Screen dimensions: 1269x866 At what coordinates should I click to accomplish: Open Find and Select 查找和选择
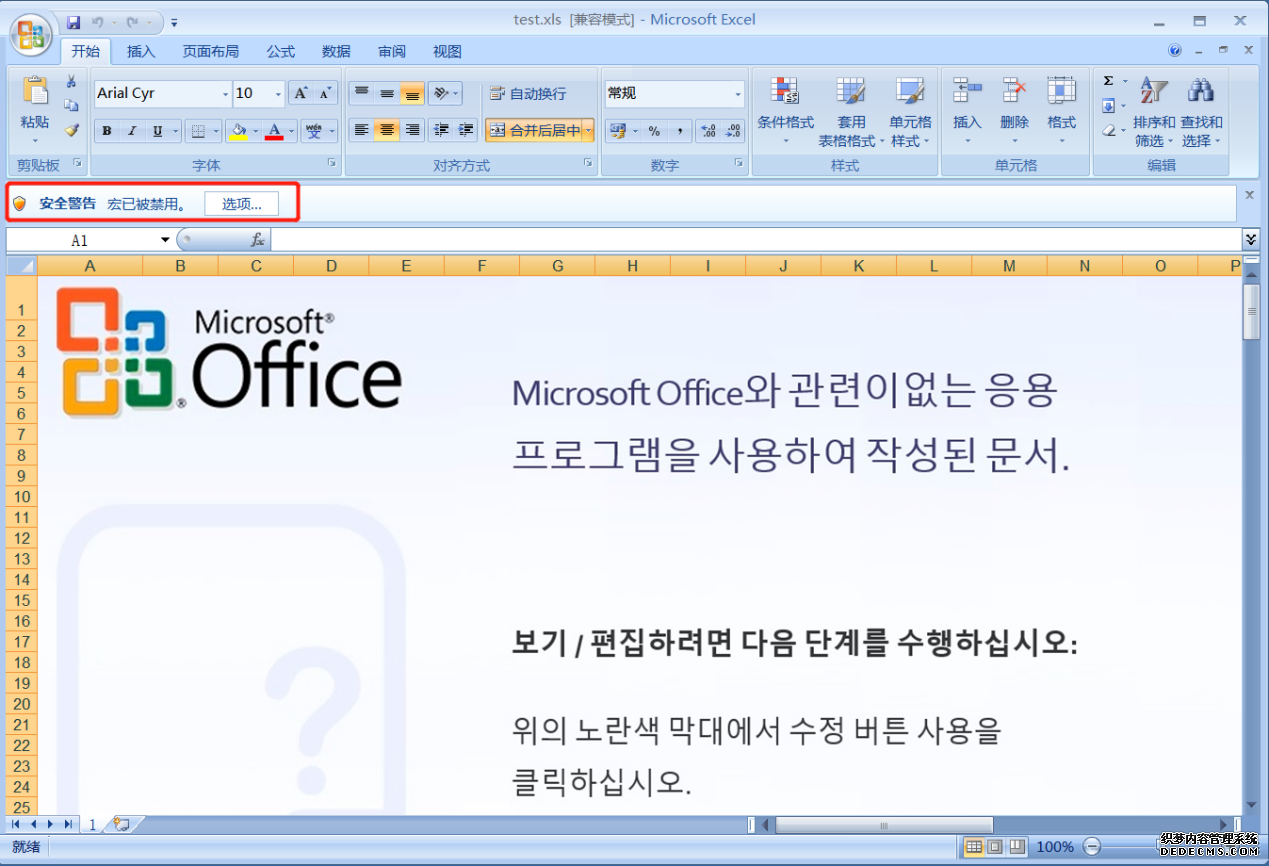pos(1201,110)
